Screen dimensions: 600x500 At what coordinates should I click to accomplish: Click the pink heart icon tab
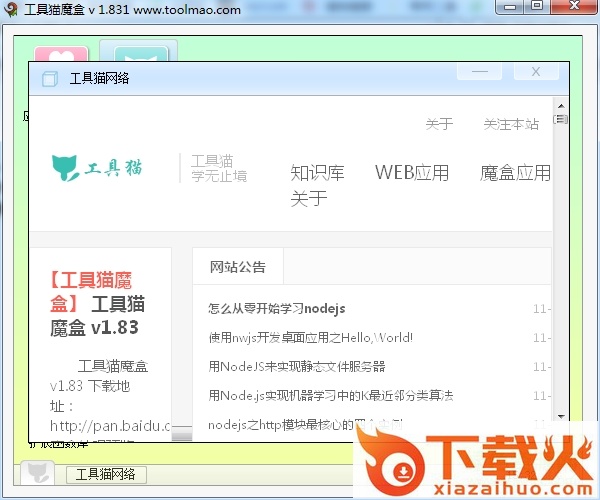tap(61, 54)
